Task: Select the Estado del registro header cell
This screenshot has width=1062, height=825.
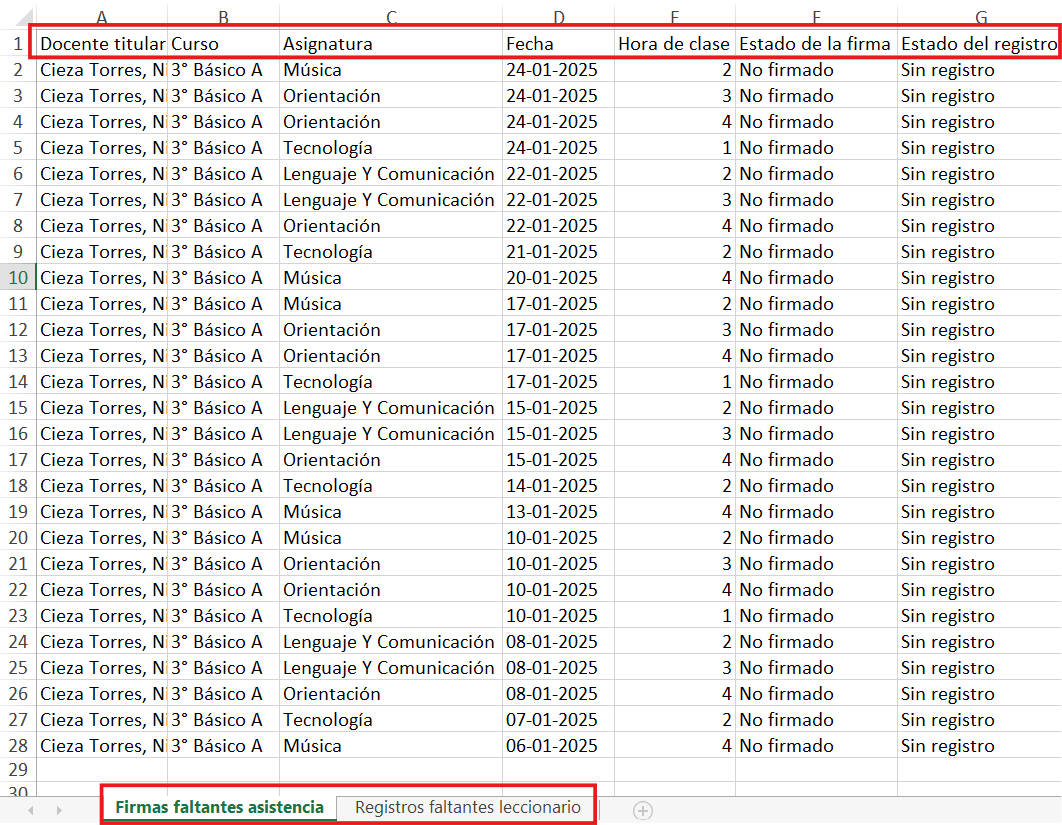Action: pyautogui.click(x=979, y=44)
